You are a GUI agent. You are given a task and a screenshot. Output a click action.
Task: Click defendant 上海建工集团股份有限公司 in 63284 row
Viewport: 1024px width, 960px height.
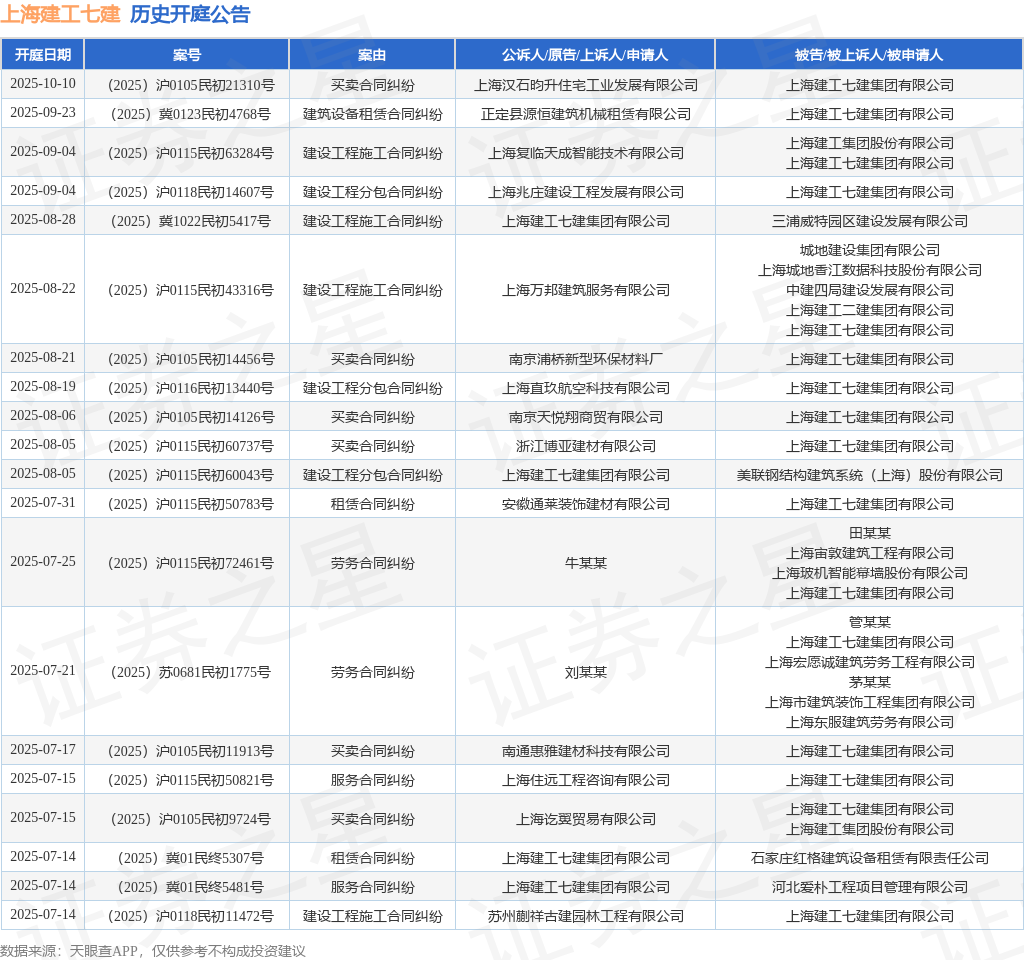(869, 143)
